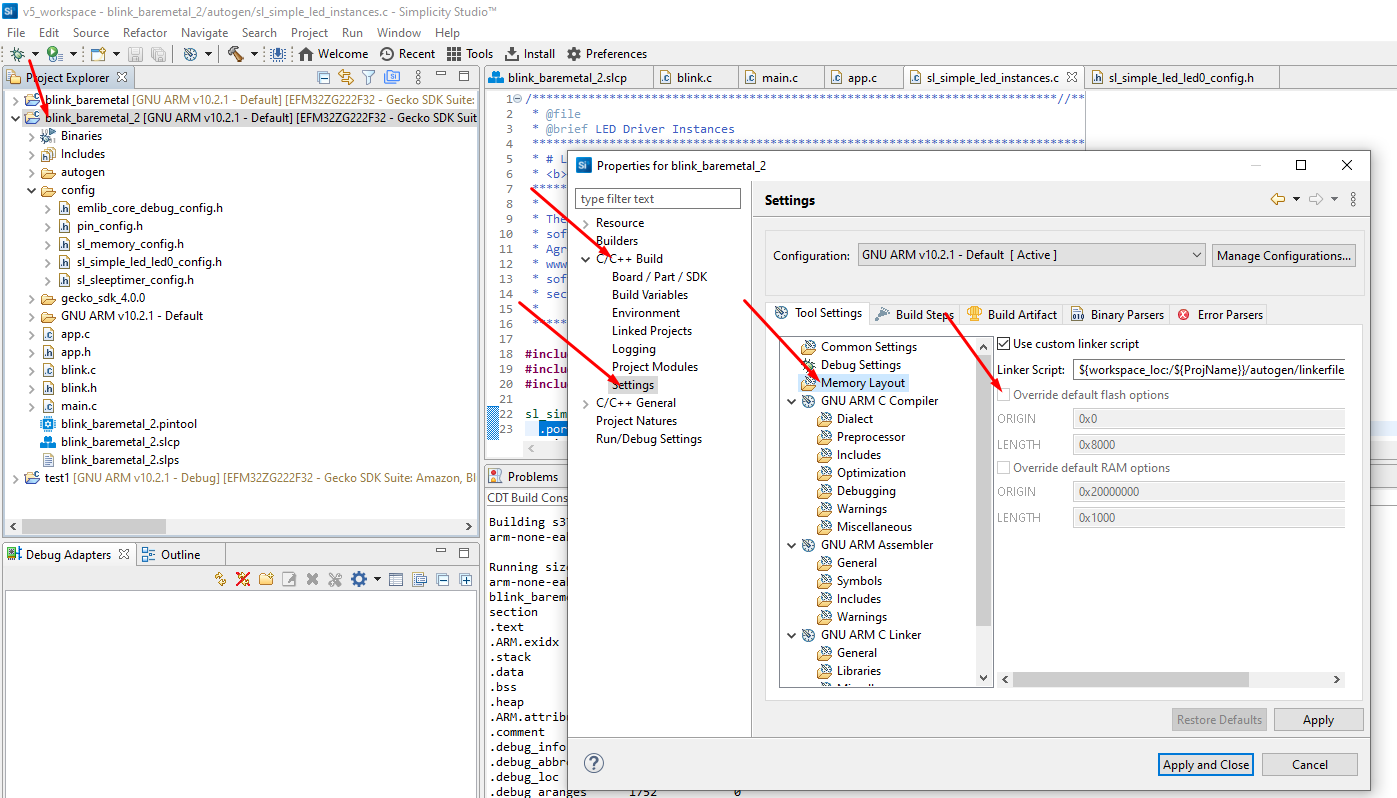This screenshot has width=1397, height=798.
Task: Save all open editor files
Action: (159, 54)
